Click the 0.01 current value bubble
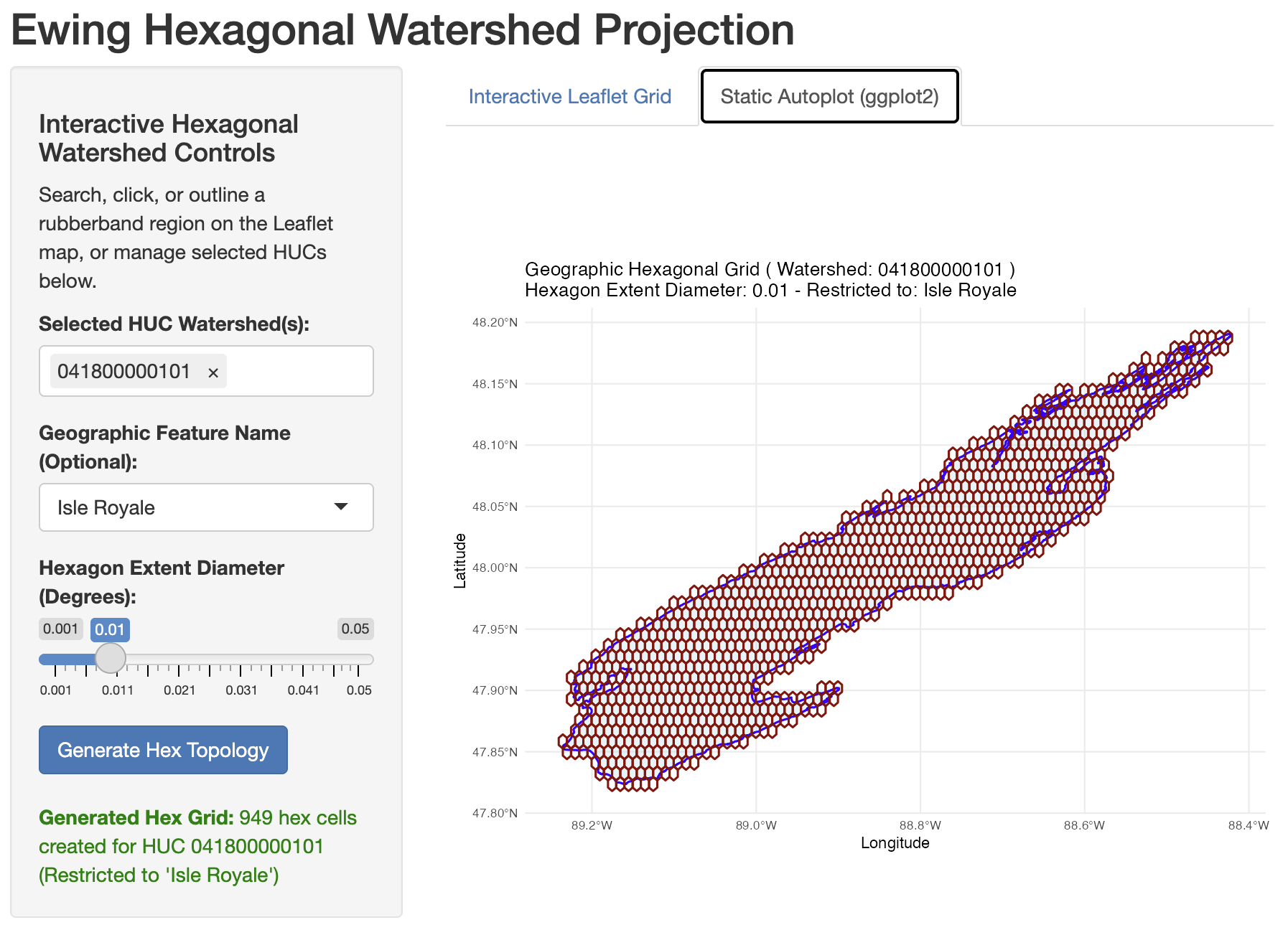The width and height of the screenshot is (1288, 930). pos(110,629)
